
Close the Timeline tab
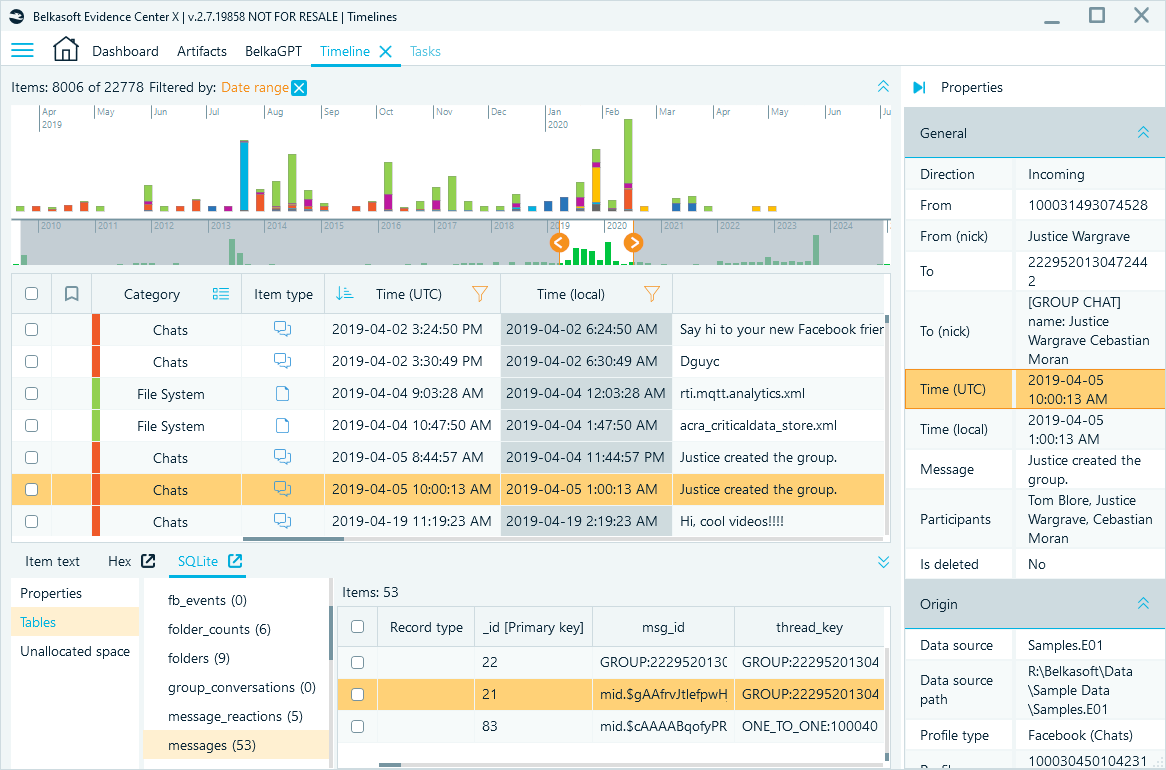click(385, 51)
